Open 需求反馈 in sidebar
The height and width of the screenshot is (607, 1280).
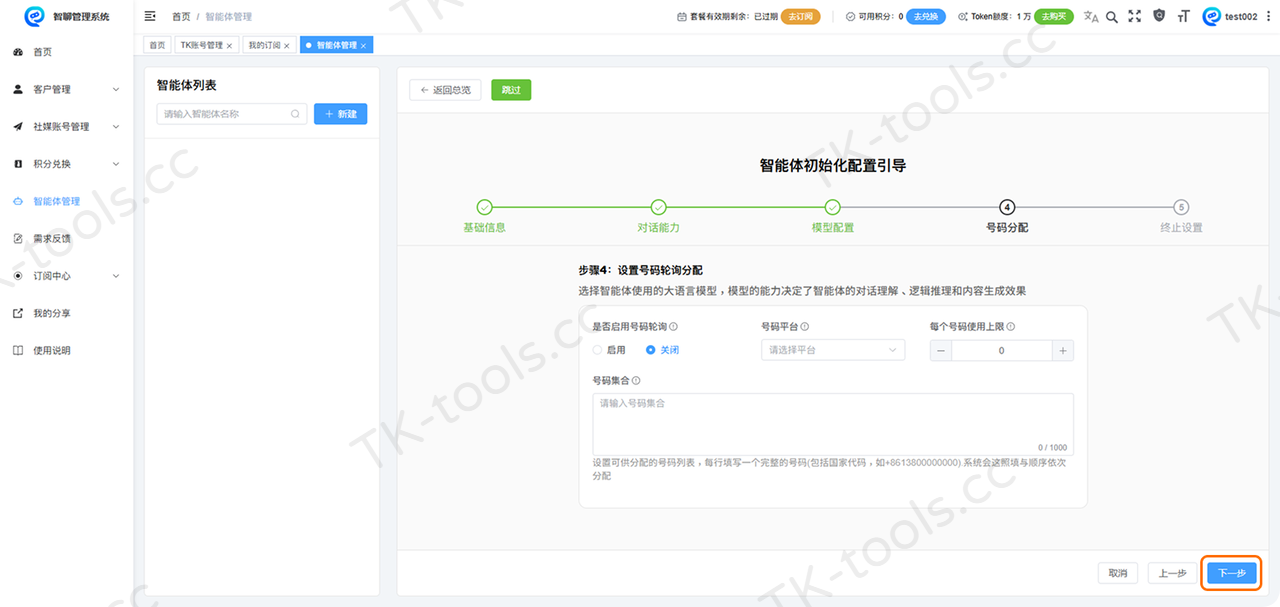67,238
